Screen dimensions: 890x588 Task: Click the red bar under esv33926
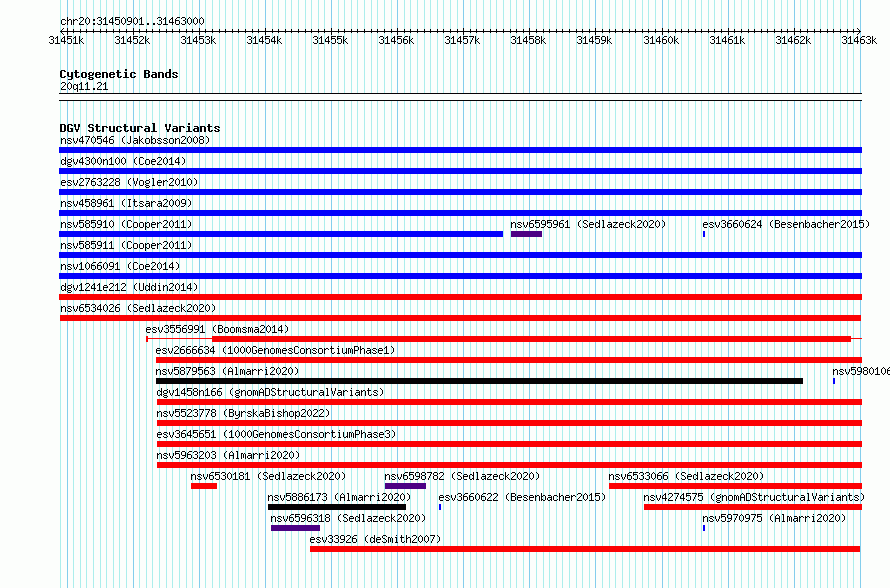point(585,549)
